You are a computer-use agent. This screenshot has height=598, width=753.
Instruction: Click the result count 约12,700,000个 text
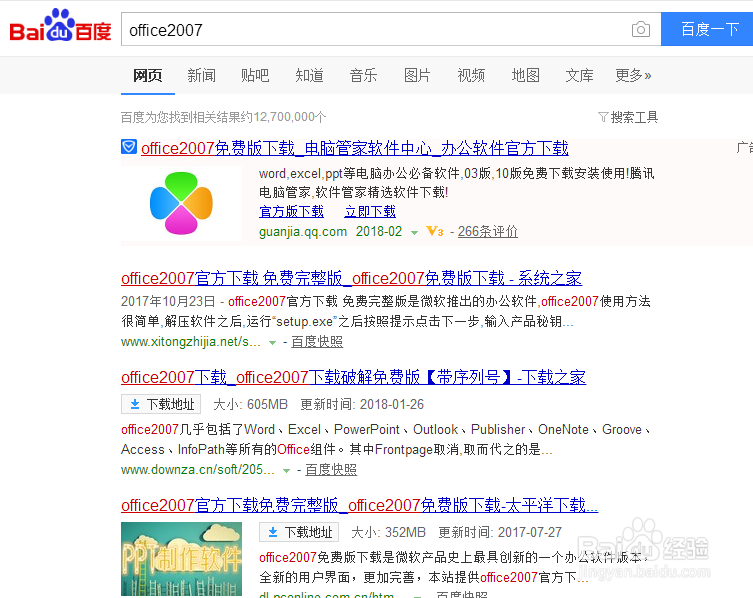283,117
